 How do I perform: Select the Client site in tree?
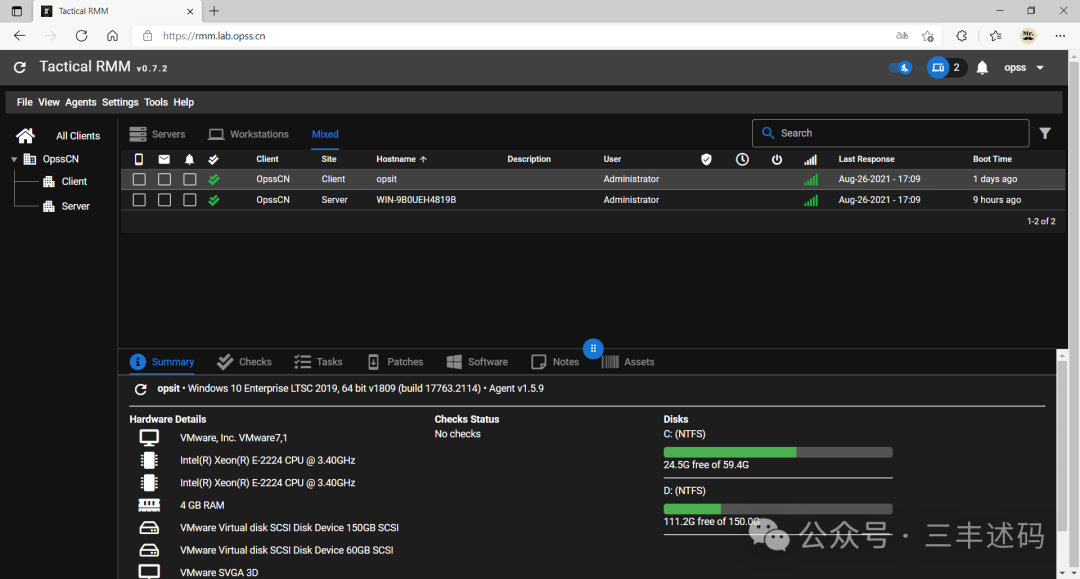(x=74, y=182)
